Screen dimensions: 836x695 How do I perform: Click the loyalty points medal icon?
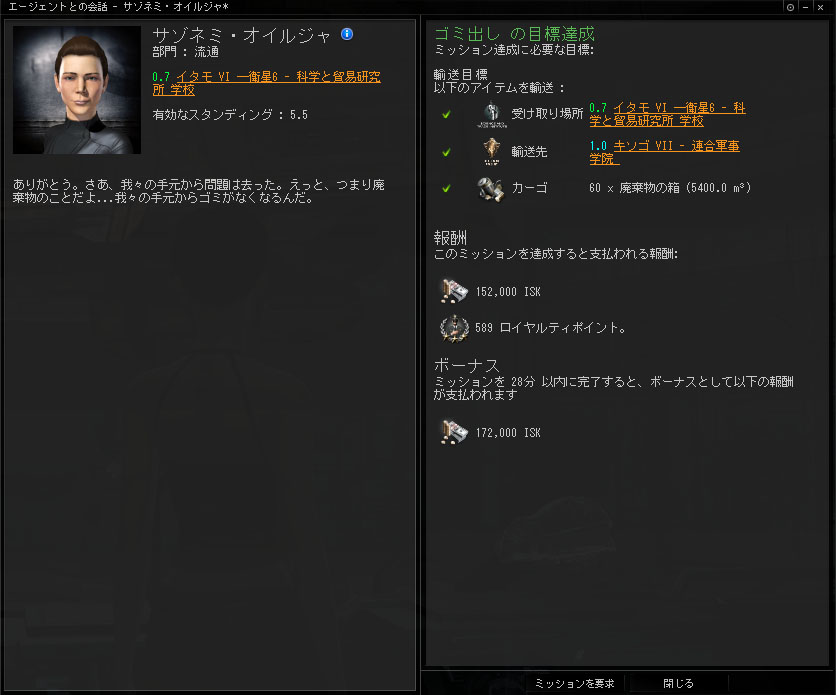[x=454, y=328]
